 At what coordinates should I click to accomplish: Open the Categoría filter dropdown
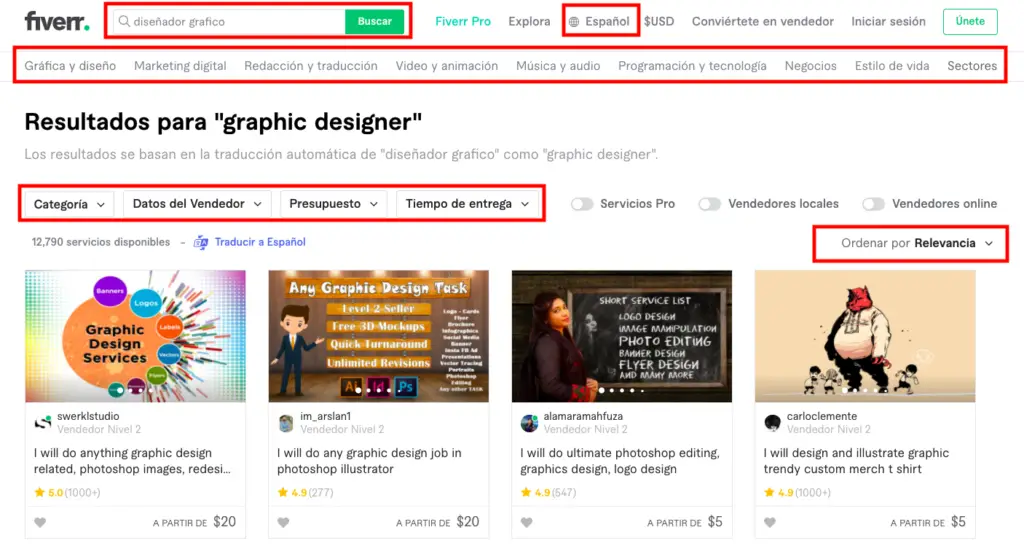click(69, 204)
